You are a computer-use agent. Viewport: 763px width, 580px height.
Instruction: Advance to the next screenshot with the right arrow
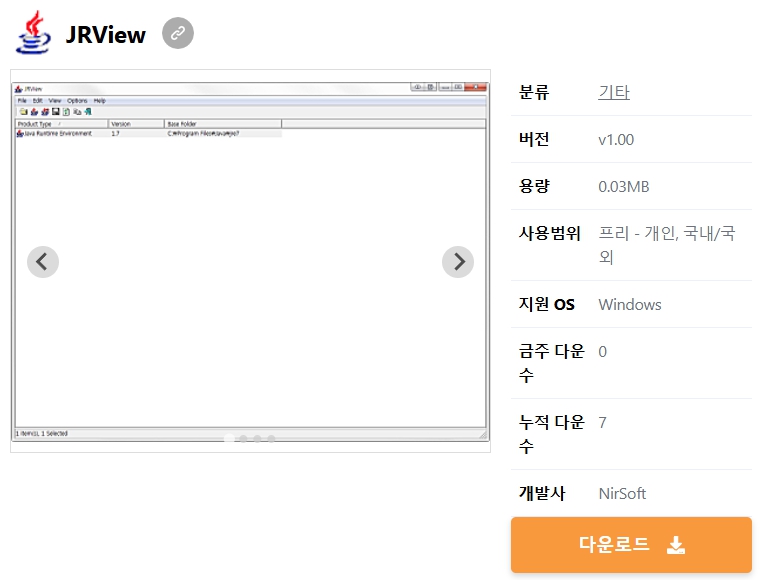pos(458,262)
